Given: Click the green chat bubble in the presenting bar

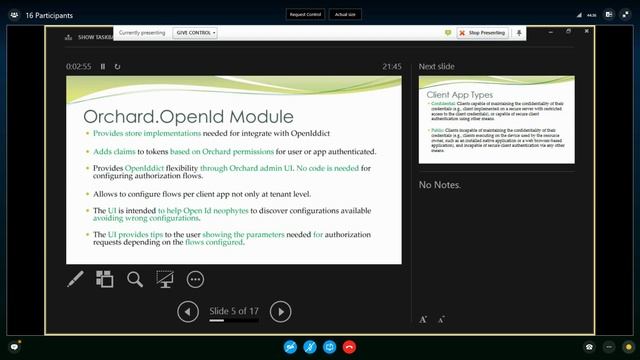Looking at the screenshot, I should coord(448,33).
